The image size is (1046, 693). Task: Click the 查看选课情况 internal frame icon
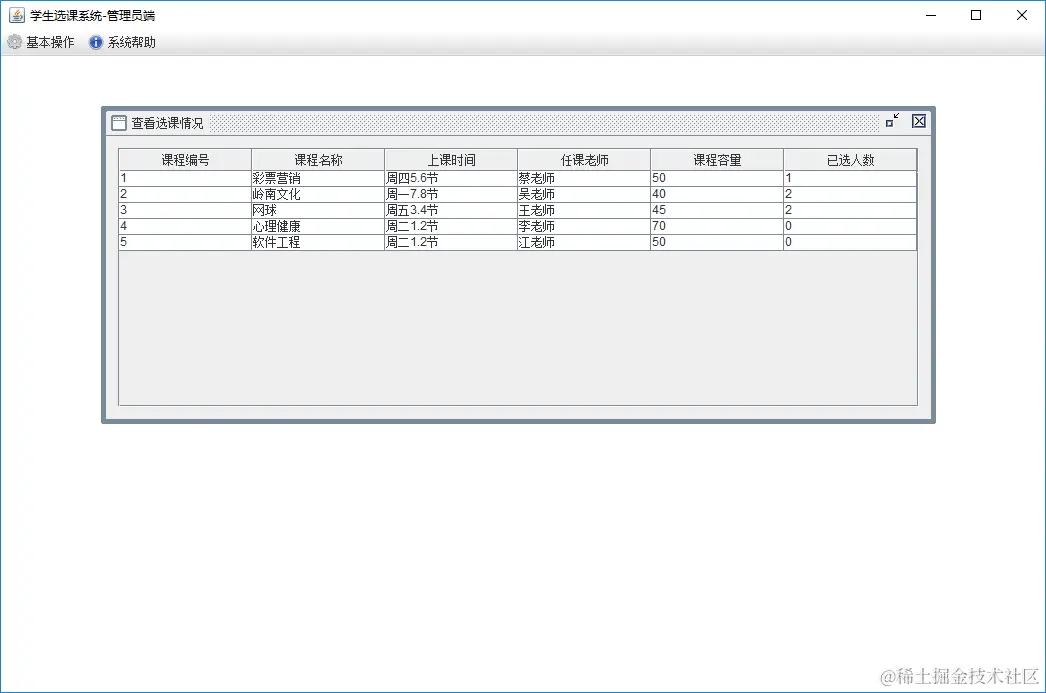(119, 123)
